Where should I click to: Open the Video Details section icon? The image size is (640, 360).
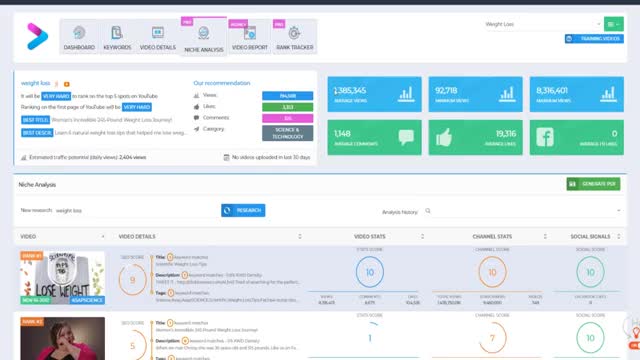pos(158,32)
